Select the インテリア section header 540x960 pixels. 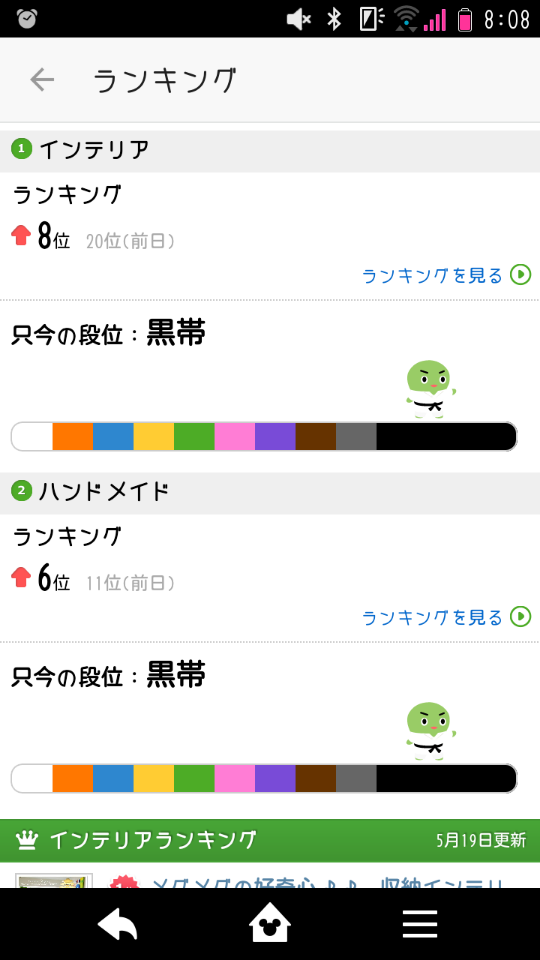point(270,151)
